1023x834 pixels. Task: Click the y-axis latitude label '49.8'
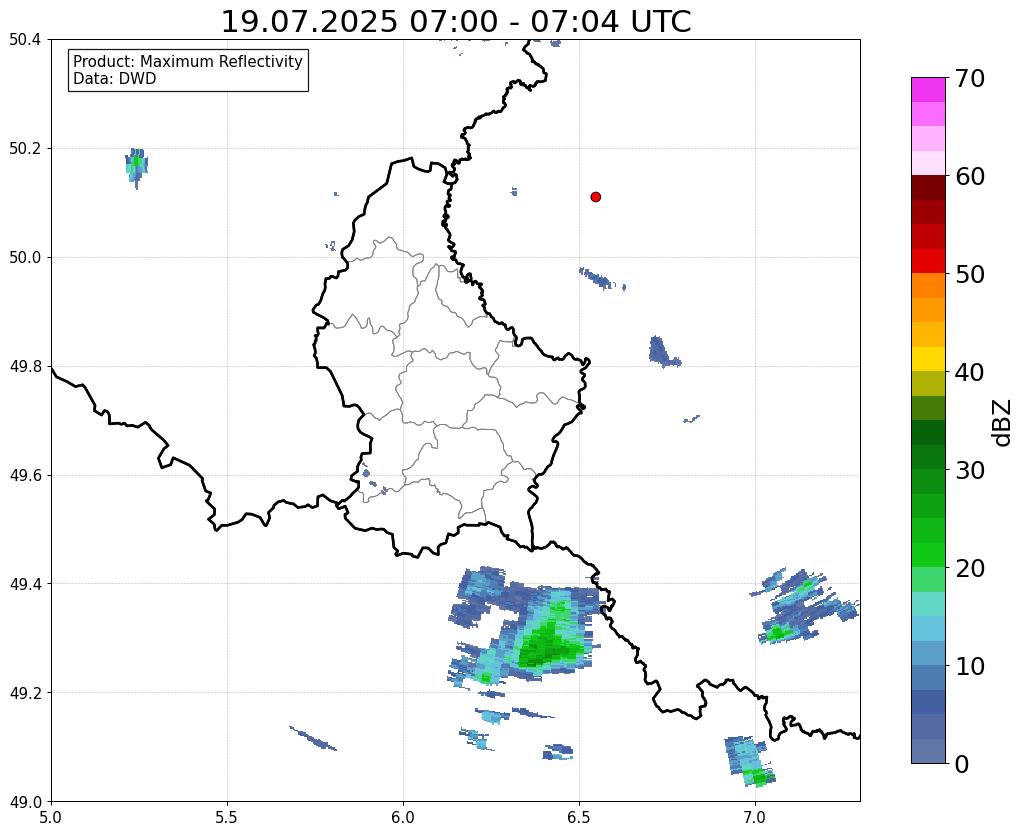click(x=24, y=366)
